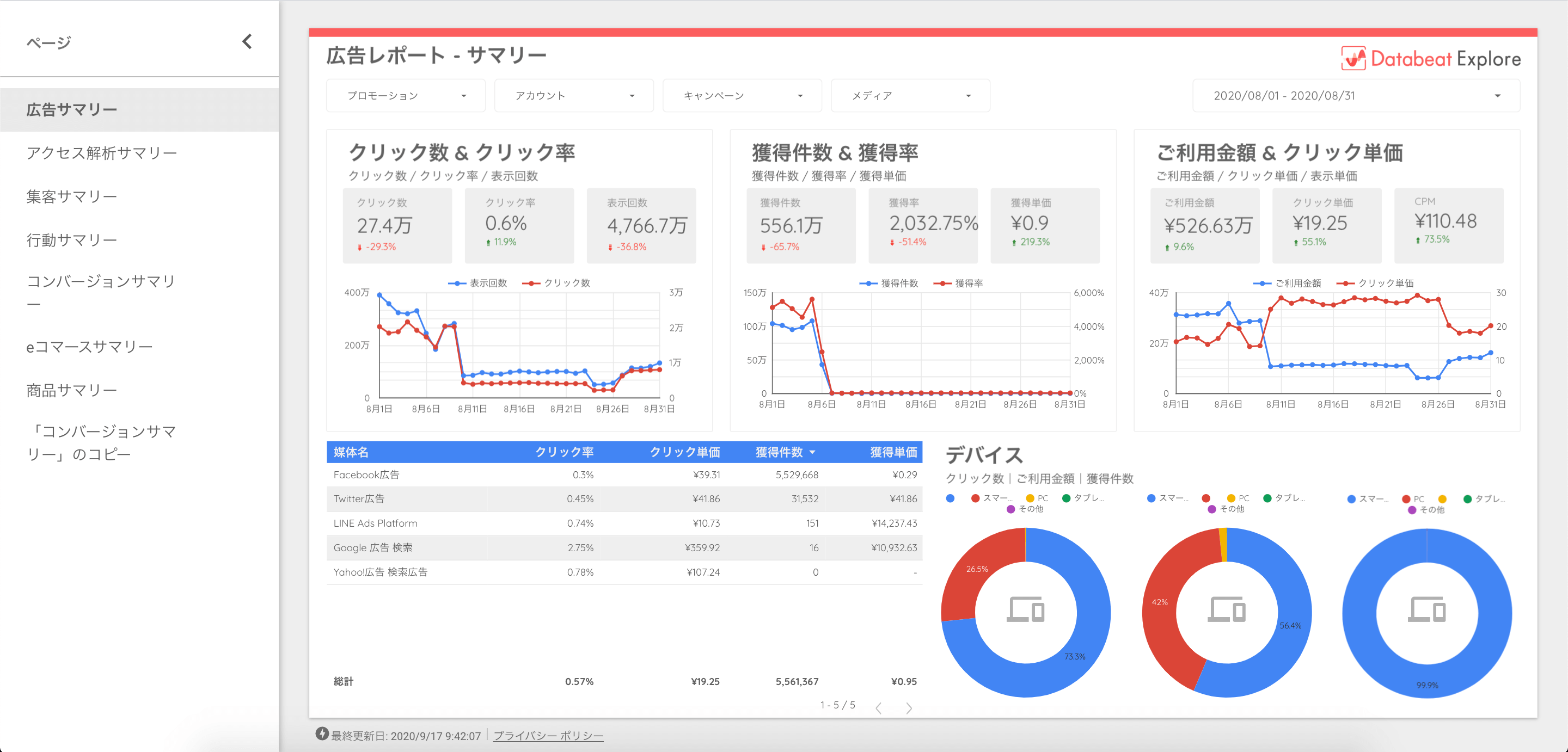Select the Facebook広告 table row
Image resolution: width=1568 pixels, height=752 pixels.
pos(624,474)
